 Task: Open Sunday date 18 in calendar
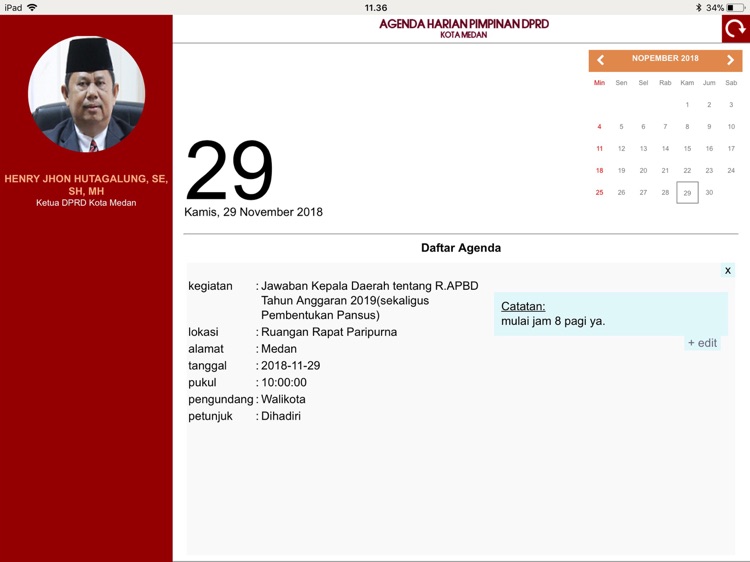coord(599,171)
